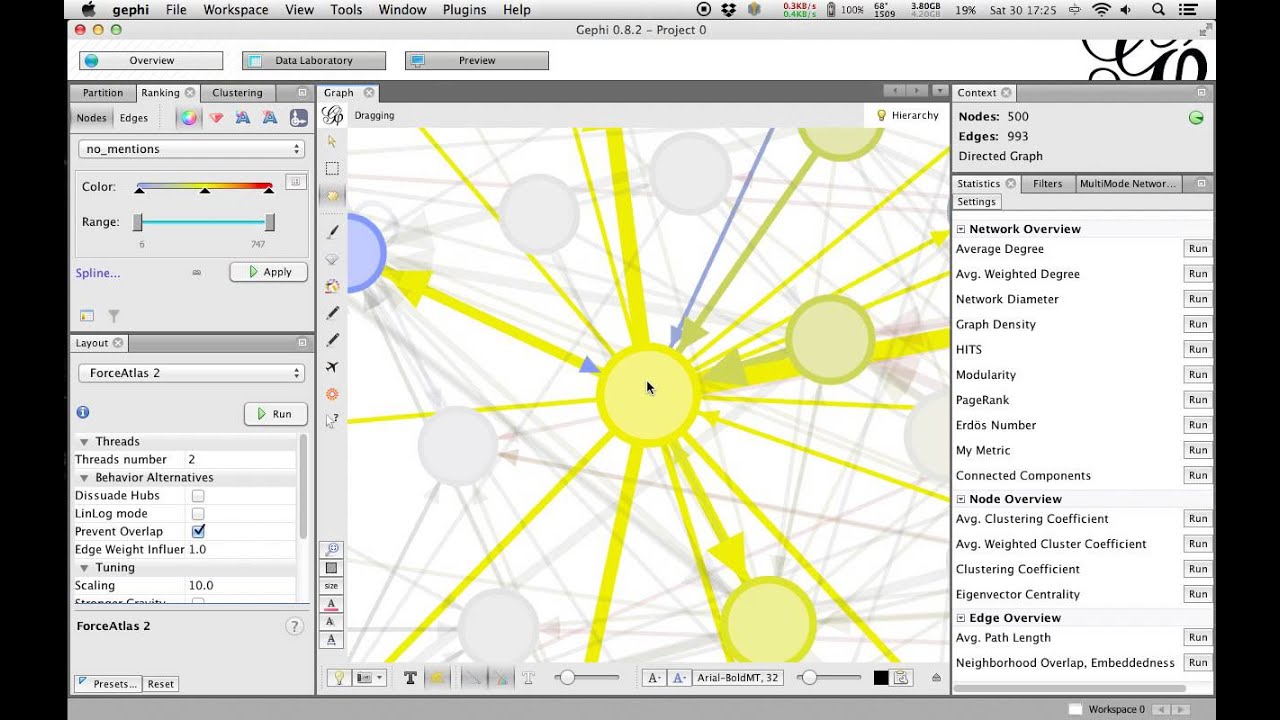This screenshot has height=720, width=1280.
Task: Open the Filters tab
Action: point(1047,184)
